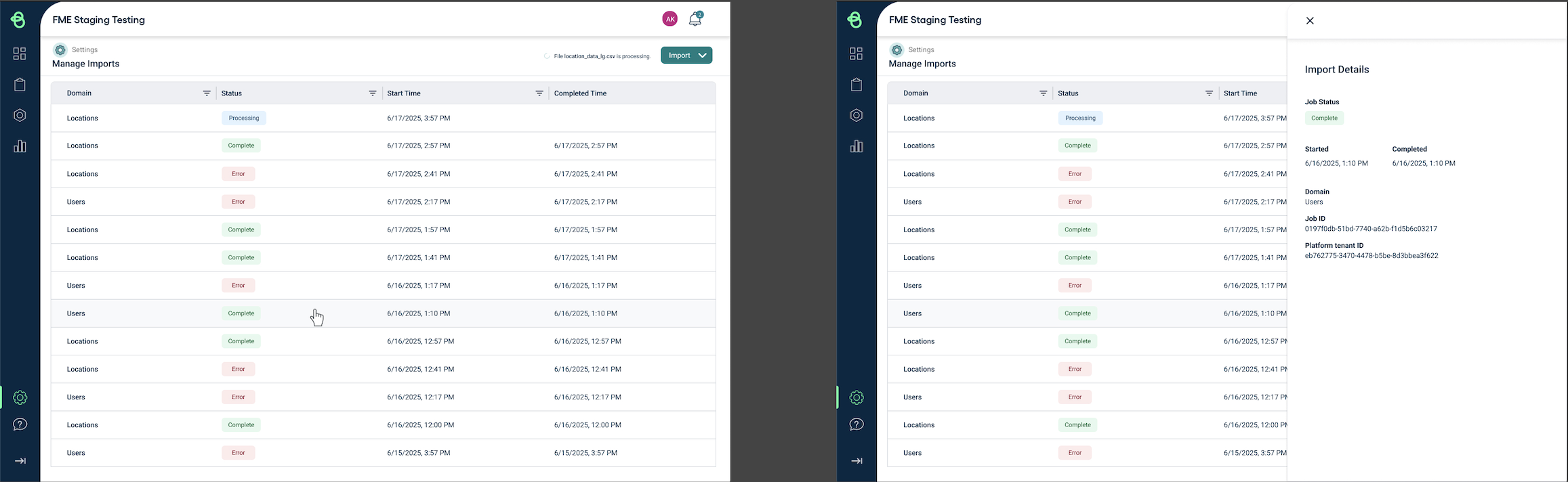Click the green logo in the left window
The image size is (1568, 482).
(18, 20)
